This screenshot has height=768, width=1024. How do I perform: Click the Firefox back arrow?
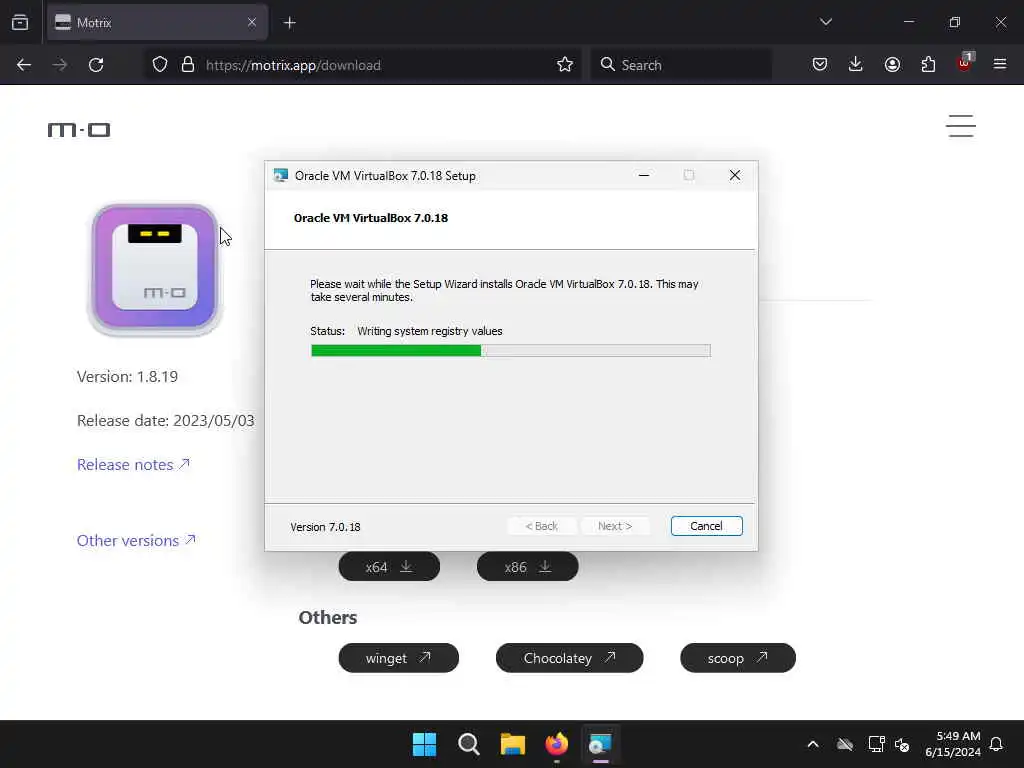coord(24,65)
